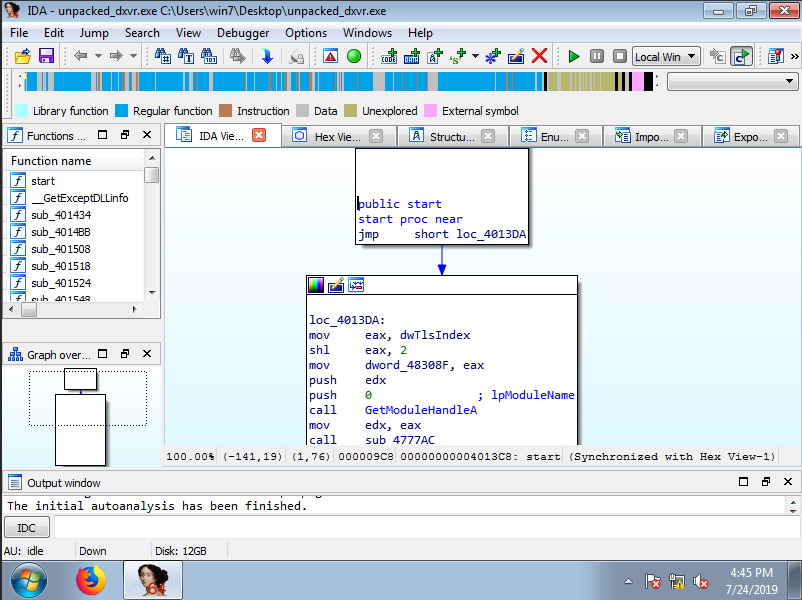Select sub_401524 in Functions list
The height and width of the screenshot is (600, 802).
(x=60, y=283)
